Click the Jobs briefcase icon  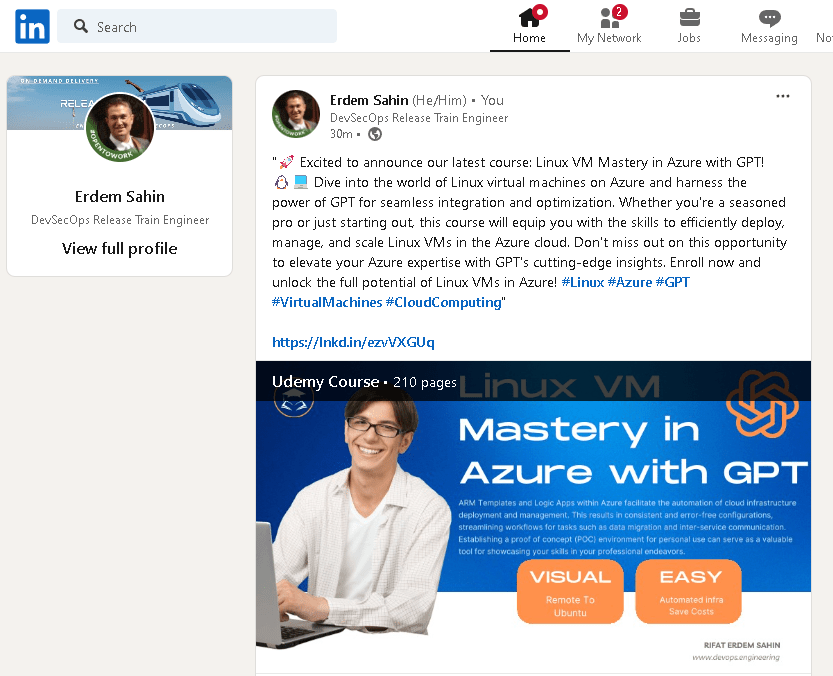coord(690,18)
